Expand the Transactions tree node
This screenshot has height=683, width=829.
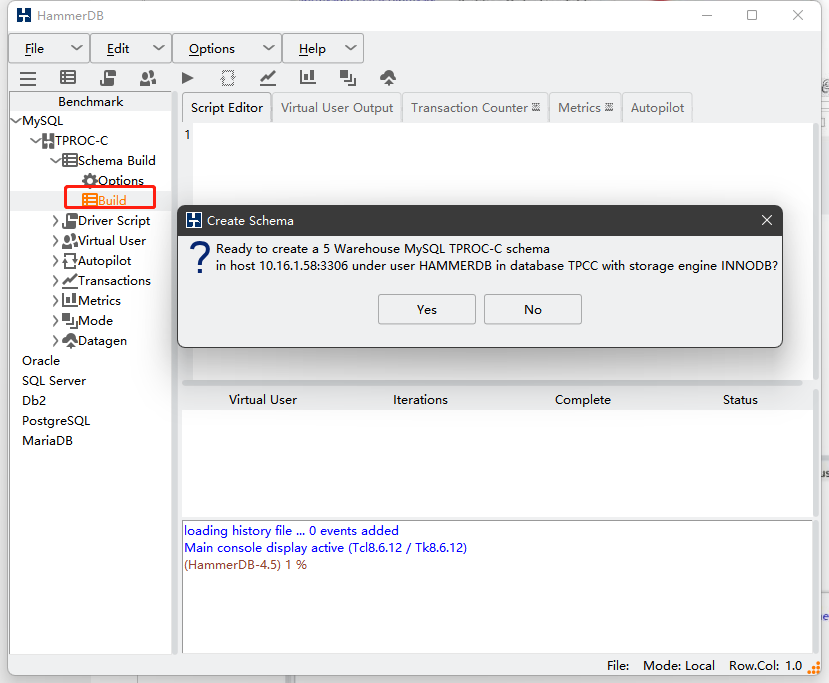56,281
